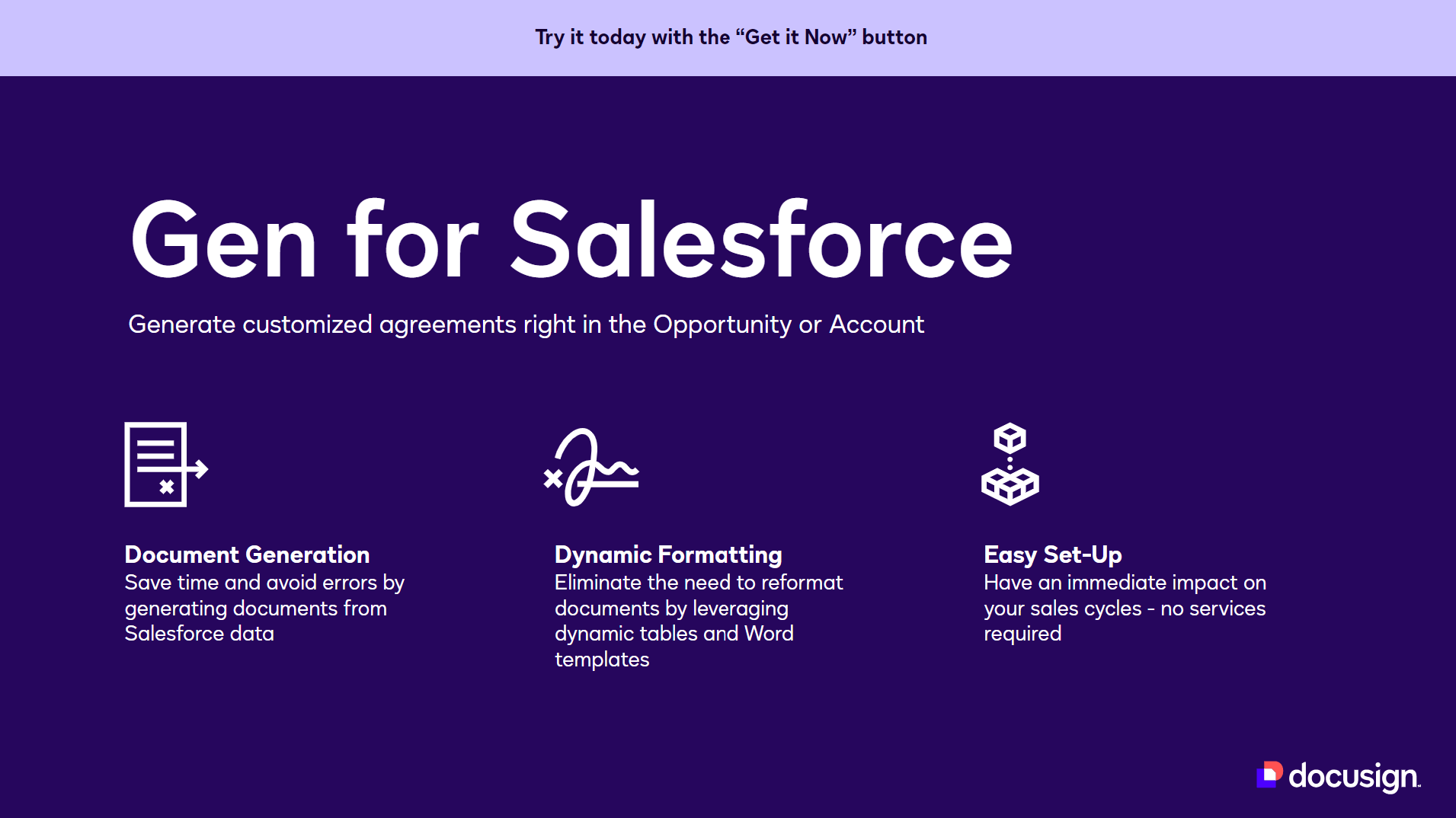Click the document generation page icon
Viewport: 1456px width, 818px height.
[156, 464]
